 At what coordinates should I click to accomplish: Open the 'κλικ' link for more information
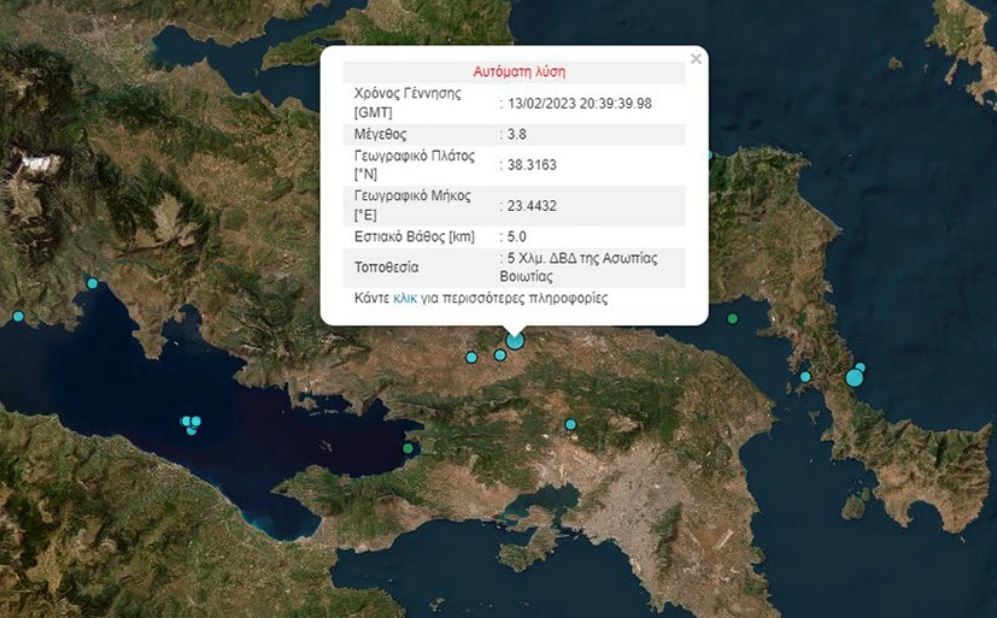(x=405, y=298)
